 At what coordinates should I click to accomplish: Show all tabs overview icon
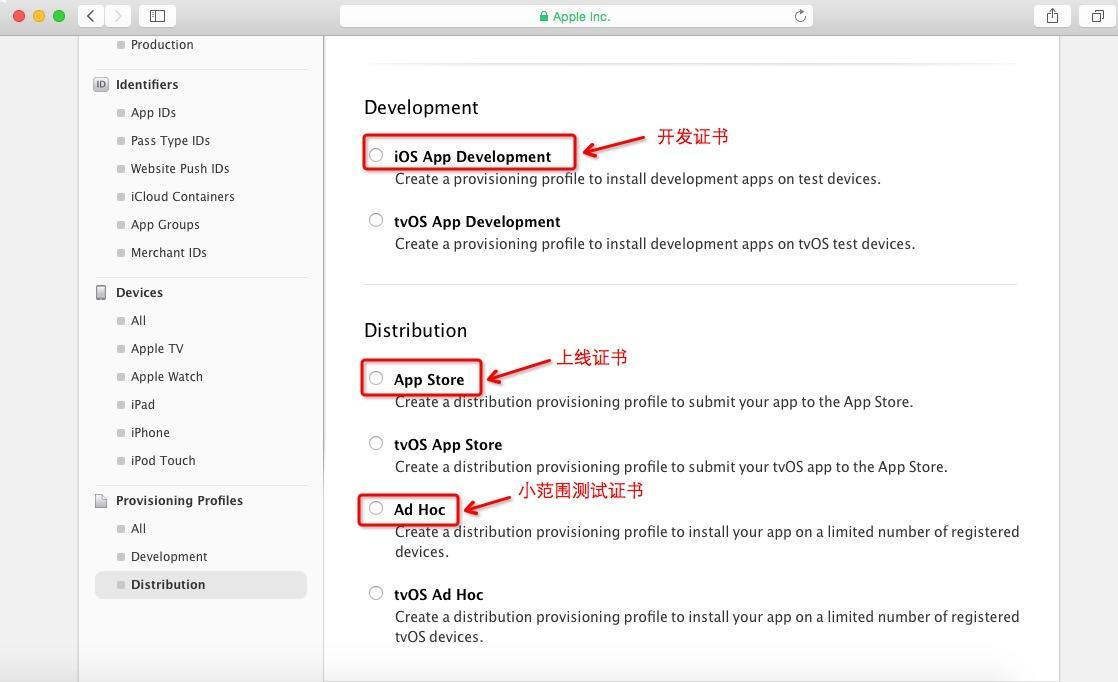1097,16
